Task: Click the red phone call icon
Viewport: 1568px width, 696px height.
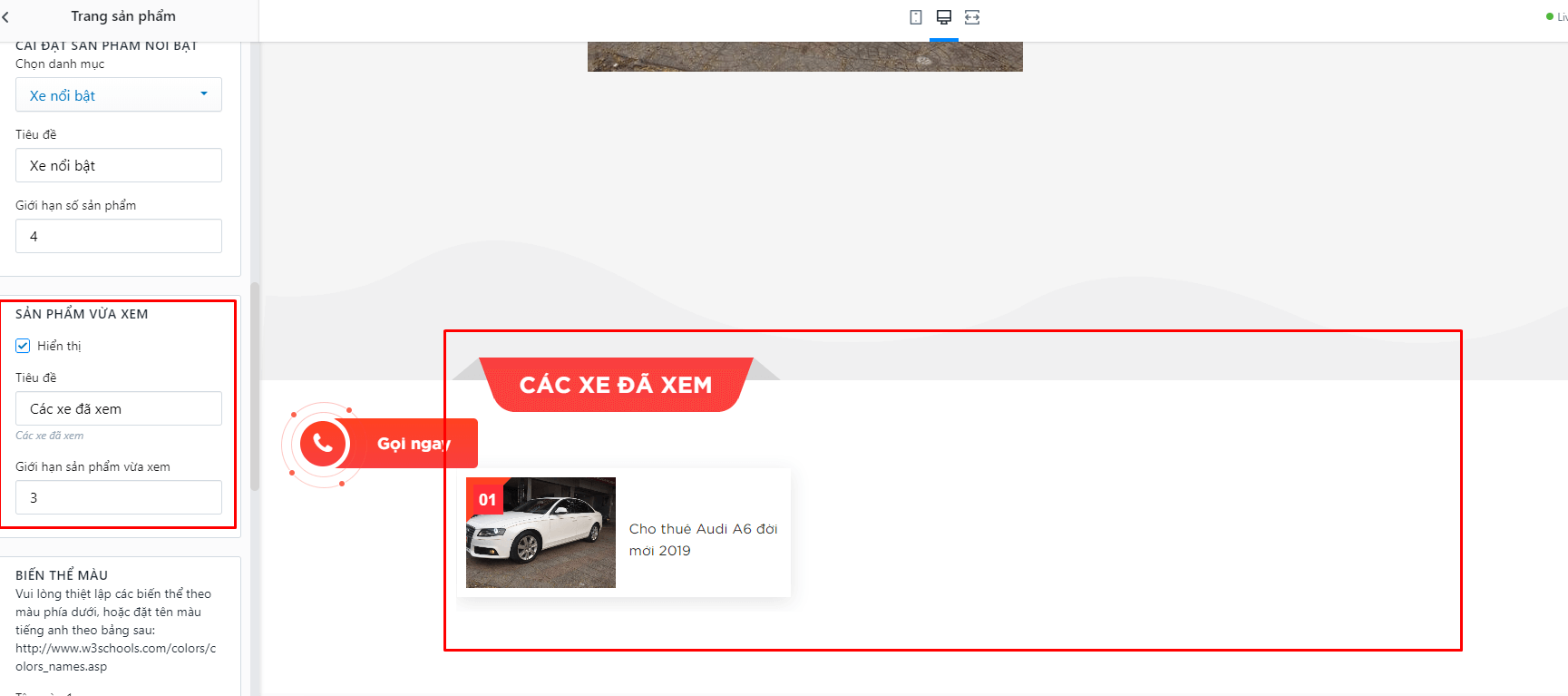Action: coord(323,444)
